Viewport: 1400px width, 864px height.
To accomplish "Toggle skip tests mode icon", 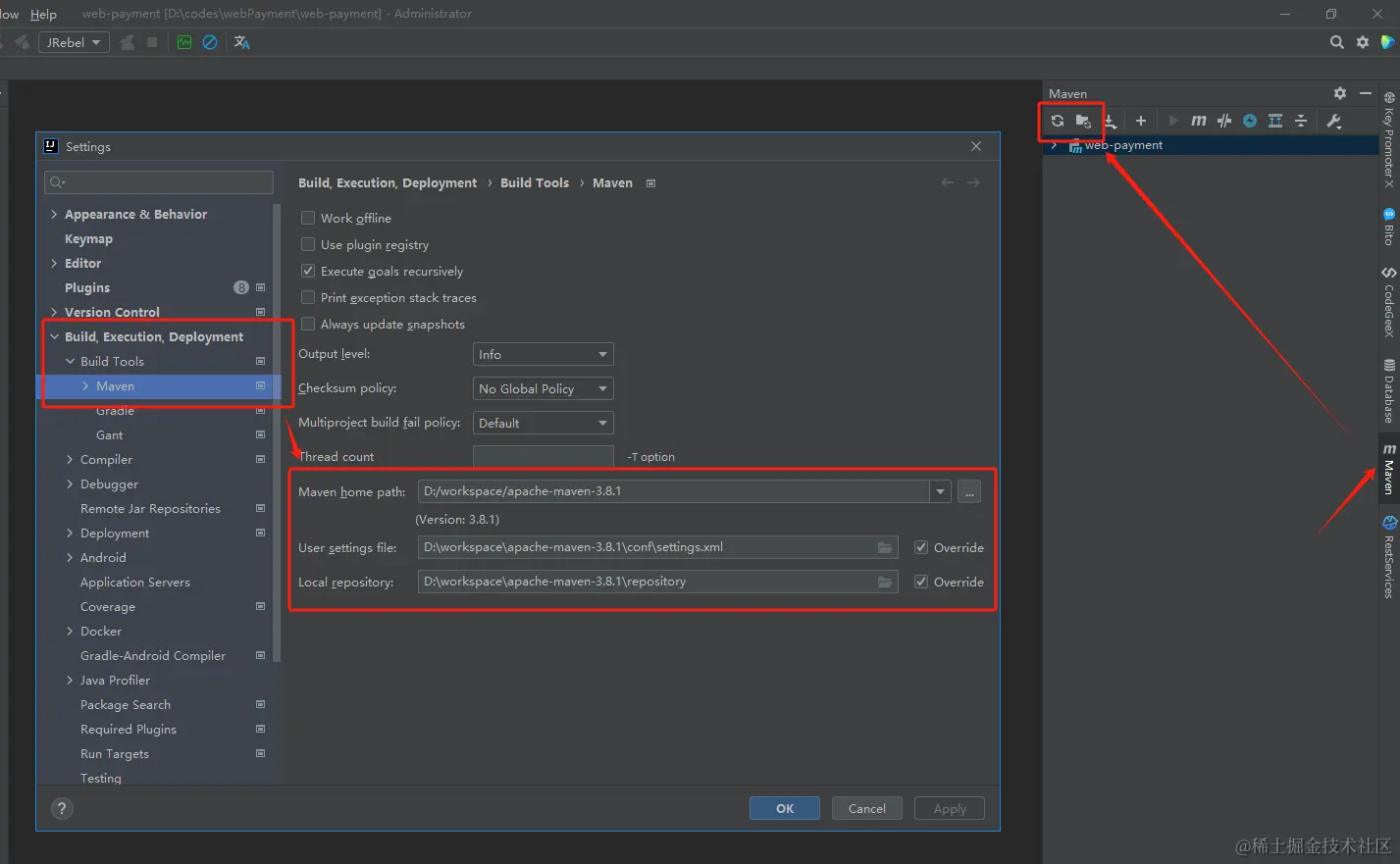I will pos(1224,121).
